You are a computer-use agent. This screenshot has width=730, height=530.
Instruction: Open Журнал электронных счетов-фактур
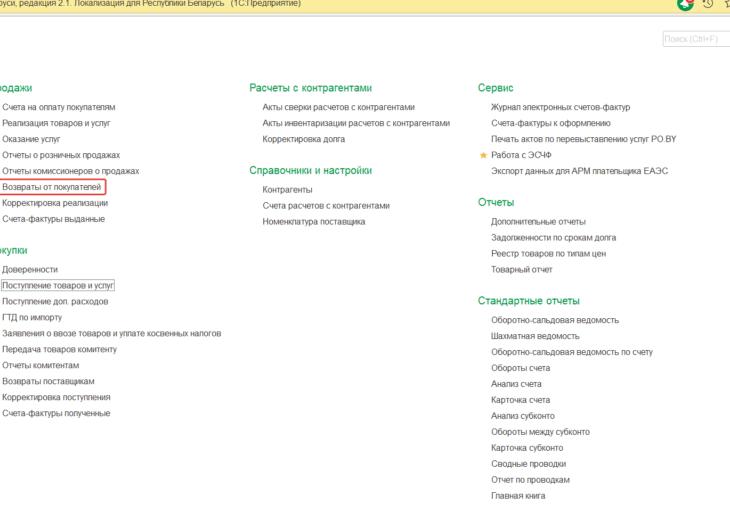(x=561, y=107)
